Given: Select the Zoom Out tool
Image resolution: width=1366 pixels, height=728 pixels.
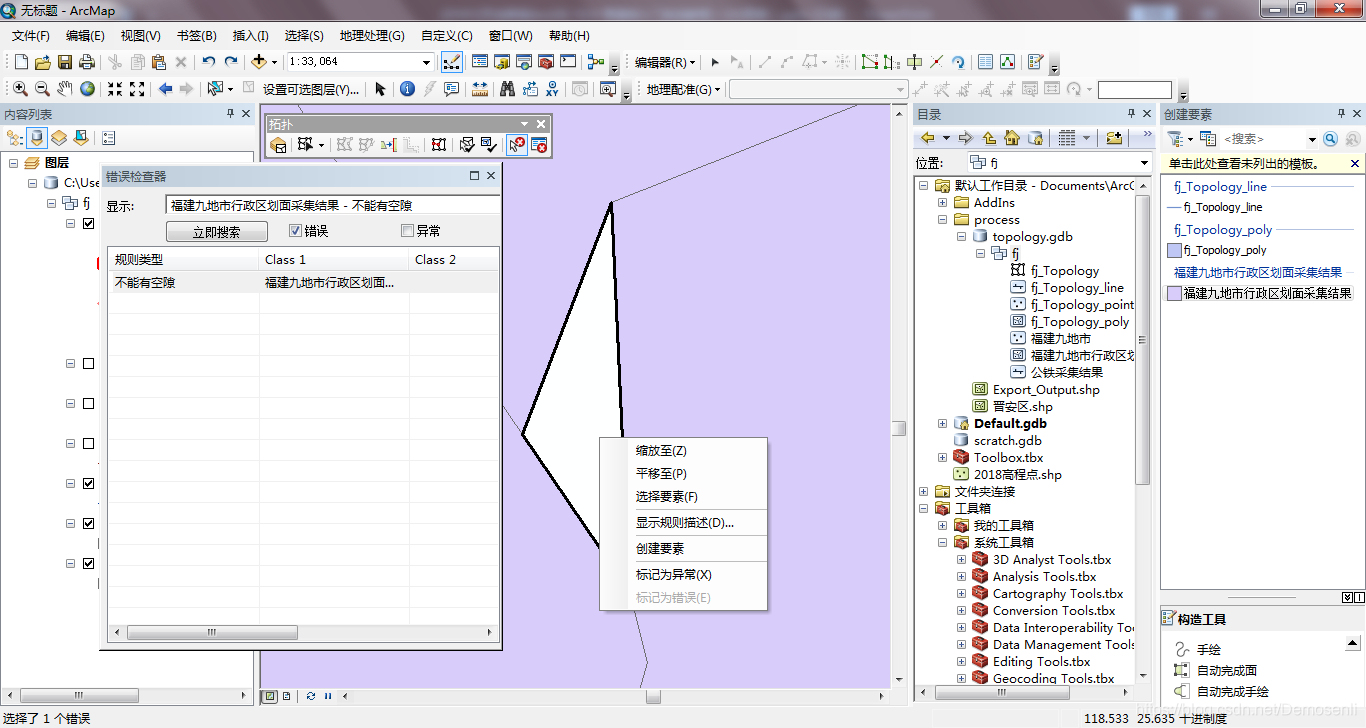Looking at the screenshot, I should [x=42, y=89].
